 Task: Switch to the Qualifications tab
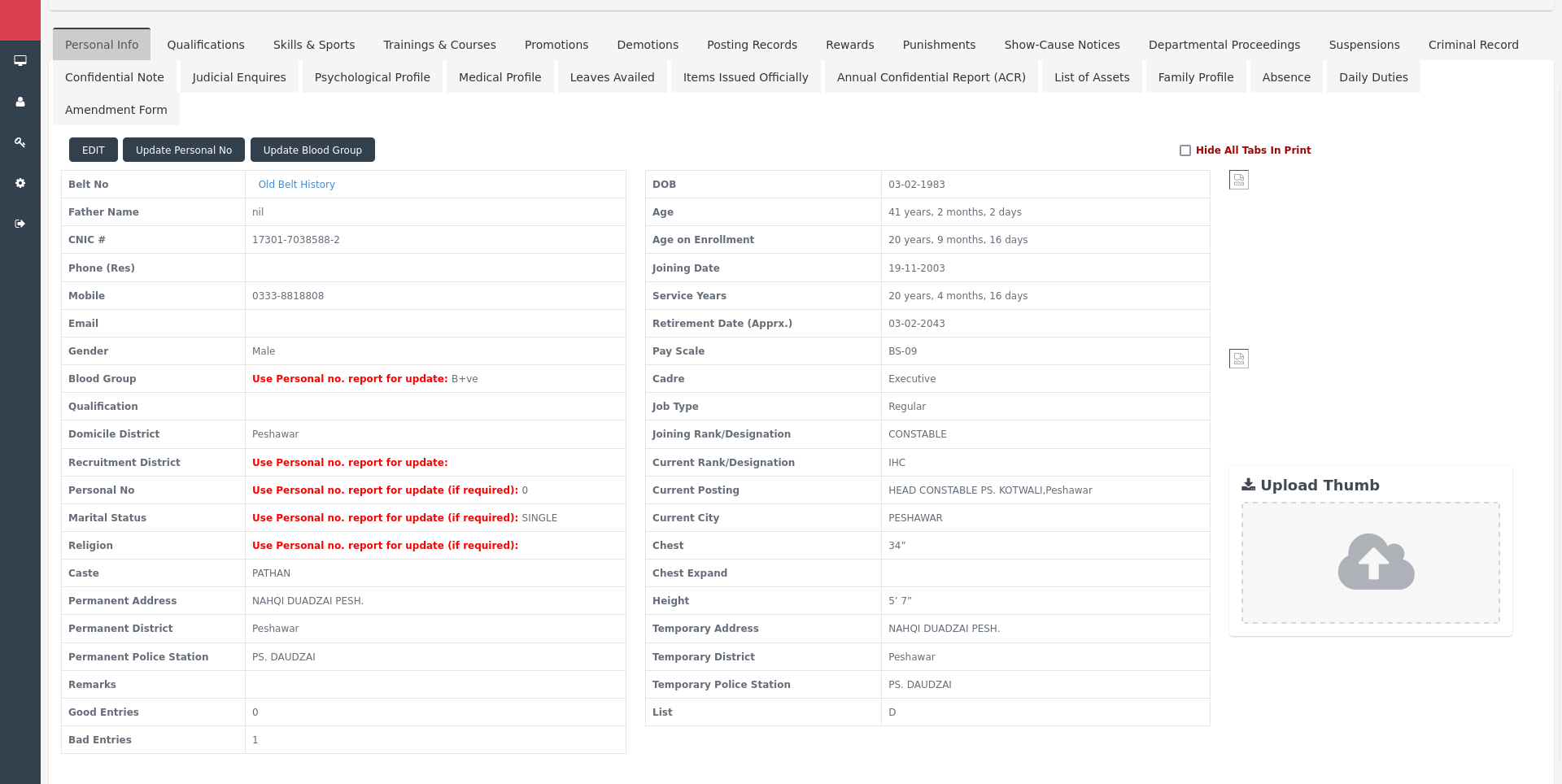(x=206, y=45)
